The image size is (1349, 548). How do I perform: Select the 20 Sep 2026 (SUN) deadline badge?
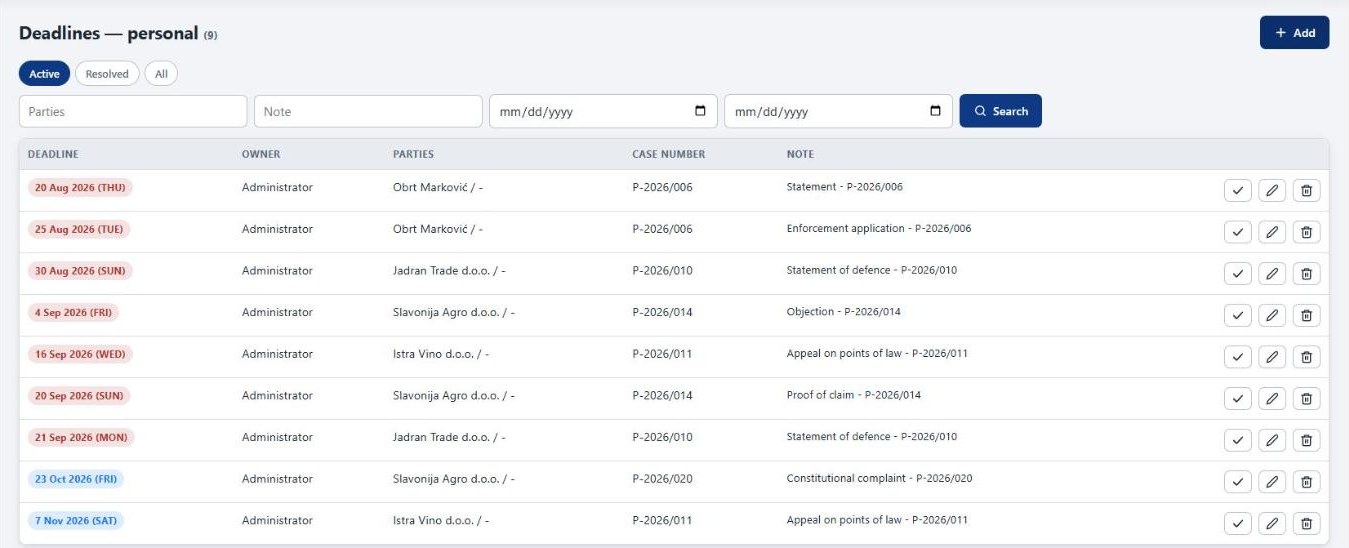79,396
